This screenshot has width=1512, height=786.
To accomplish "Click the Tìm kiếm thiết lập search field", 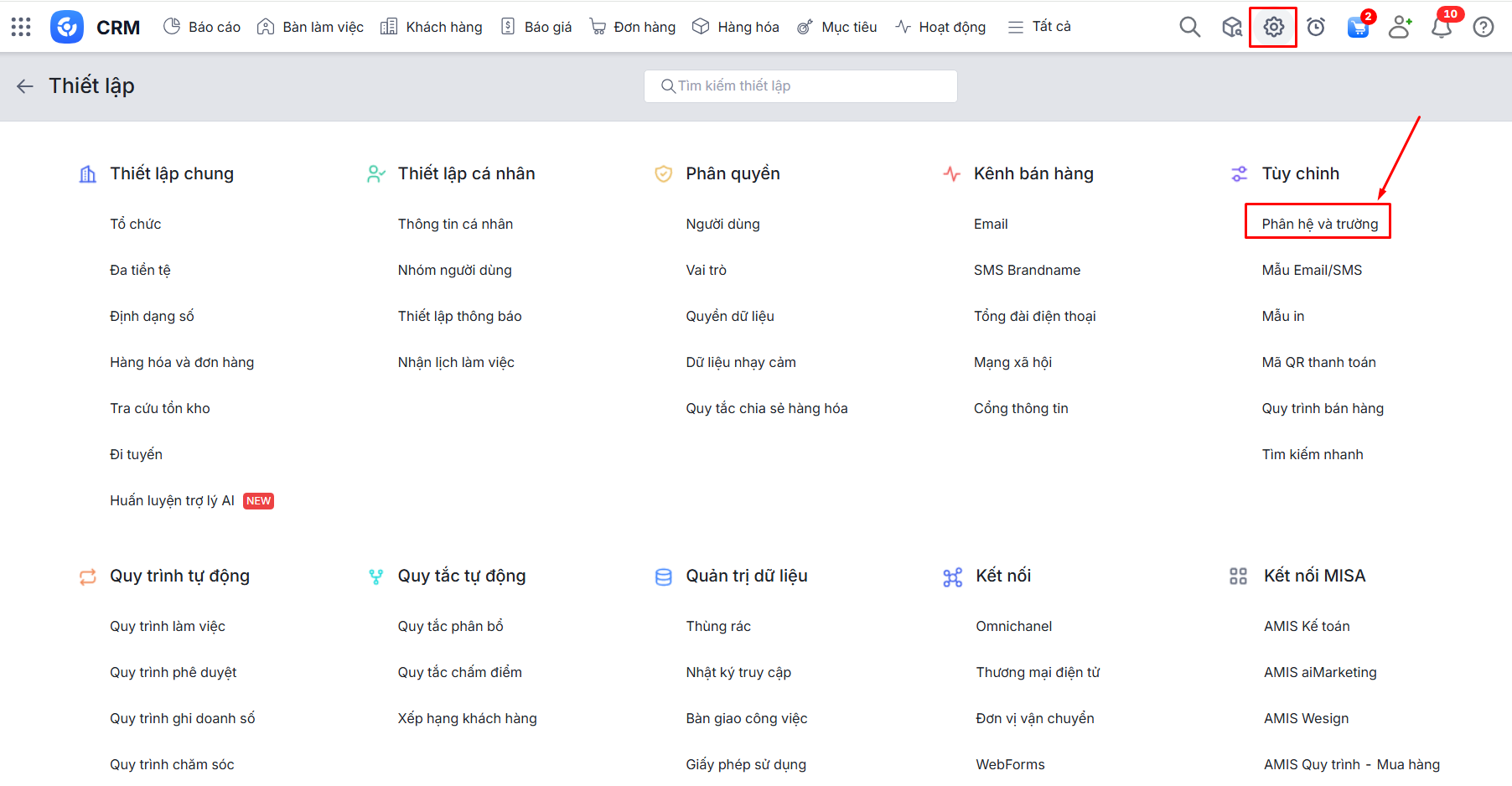I will click(800, 85).
